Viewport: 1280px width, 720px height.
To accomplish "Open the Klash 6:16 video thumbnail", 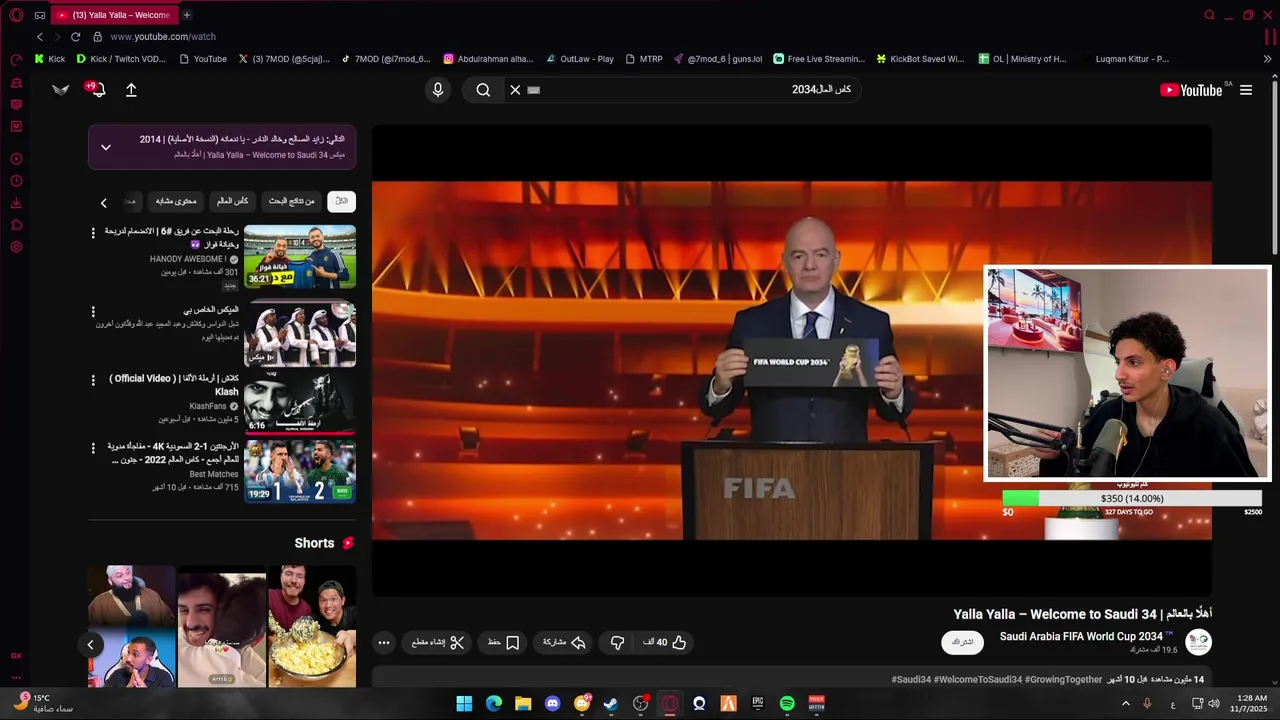I will coord(300,402).
